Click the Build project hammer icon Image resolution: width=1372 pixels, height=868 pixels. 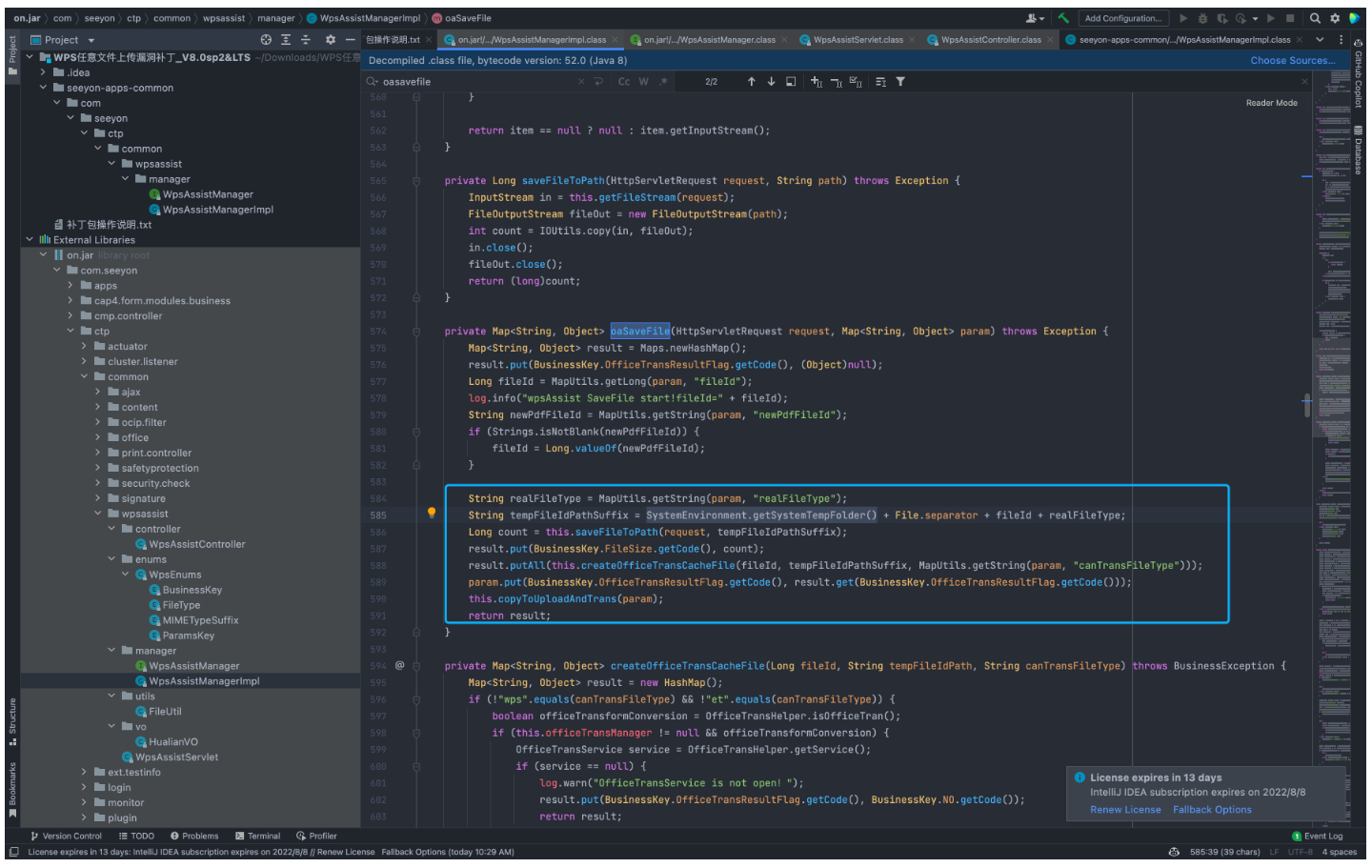[x=1062, y=18]
